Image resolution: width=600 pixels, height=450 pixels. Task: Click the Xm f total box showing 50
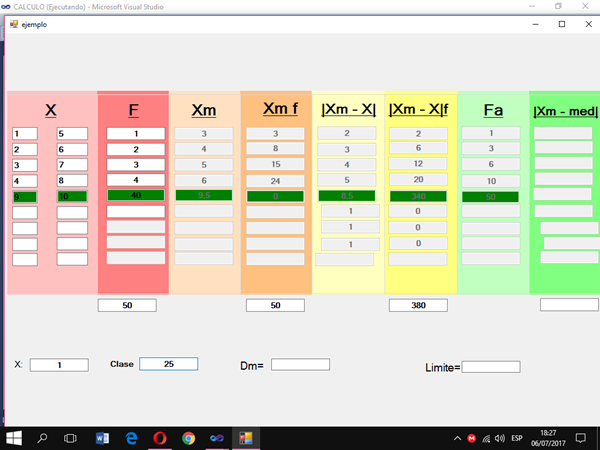point(276,305)
